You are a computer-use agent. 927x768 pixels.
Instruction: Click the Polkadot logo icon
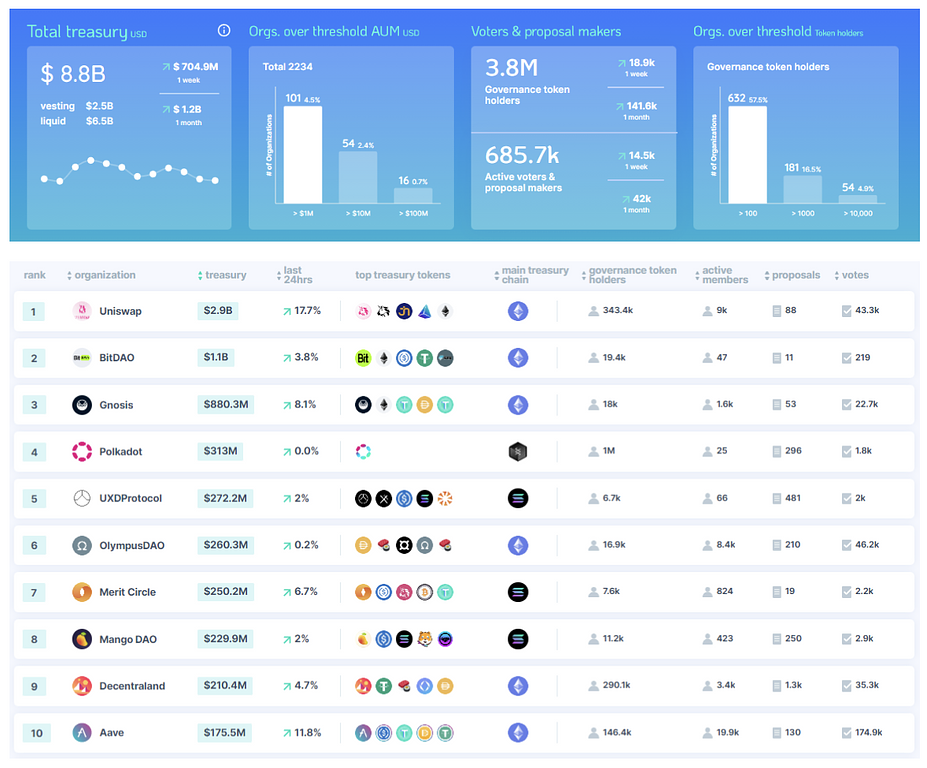82,452
